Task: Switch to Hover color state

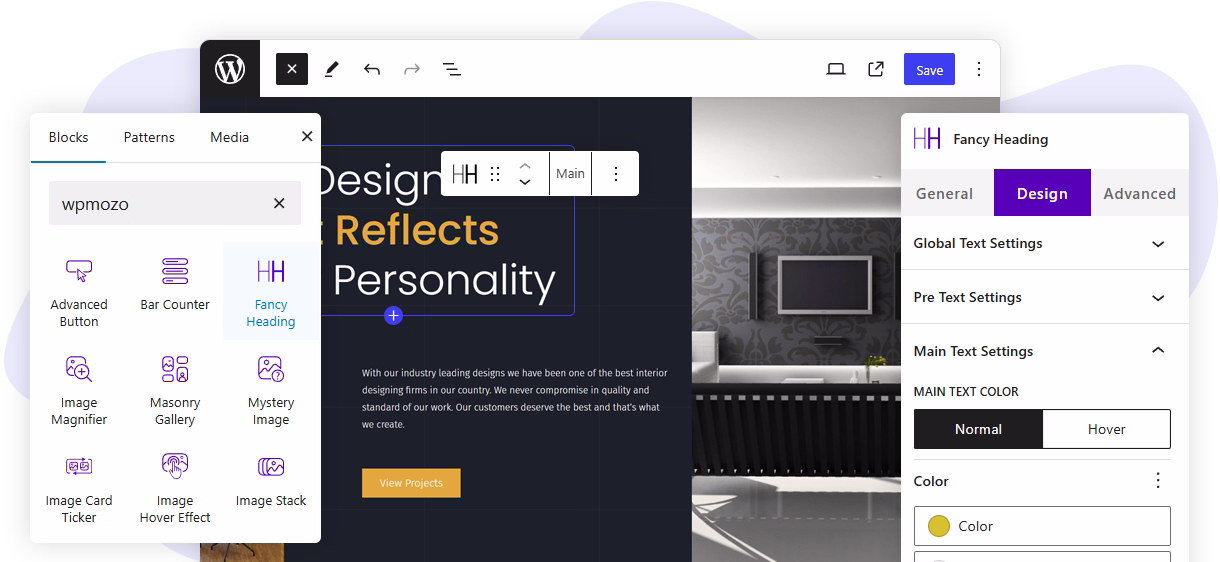Action: click(1106, 429)
